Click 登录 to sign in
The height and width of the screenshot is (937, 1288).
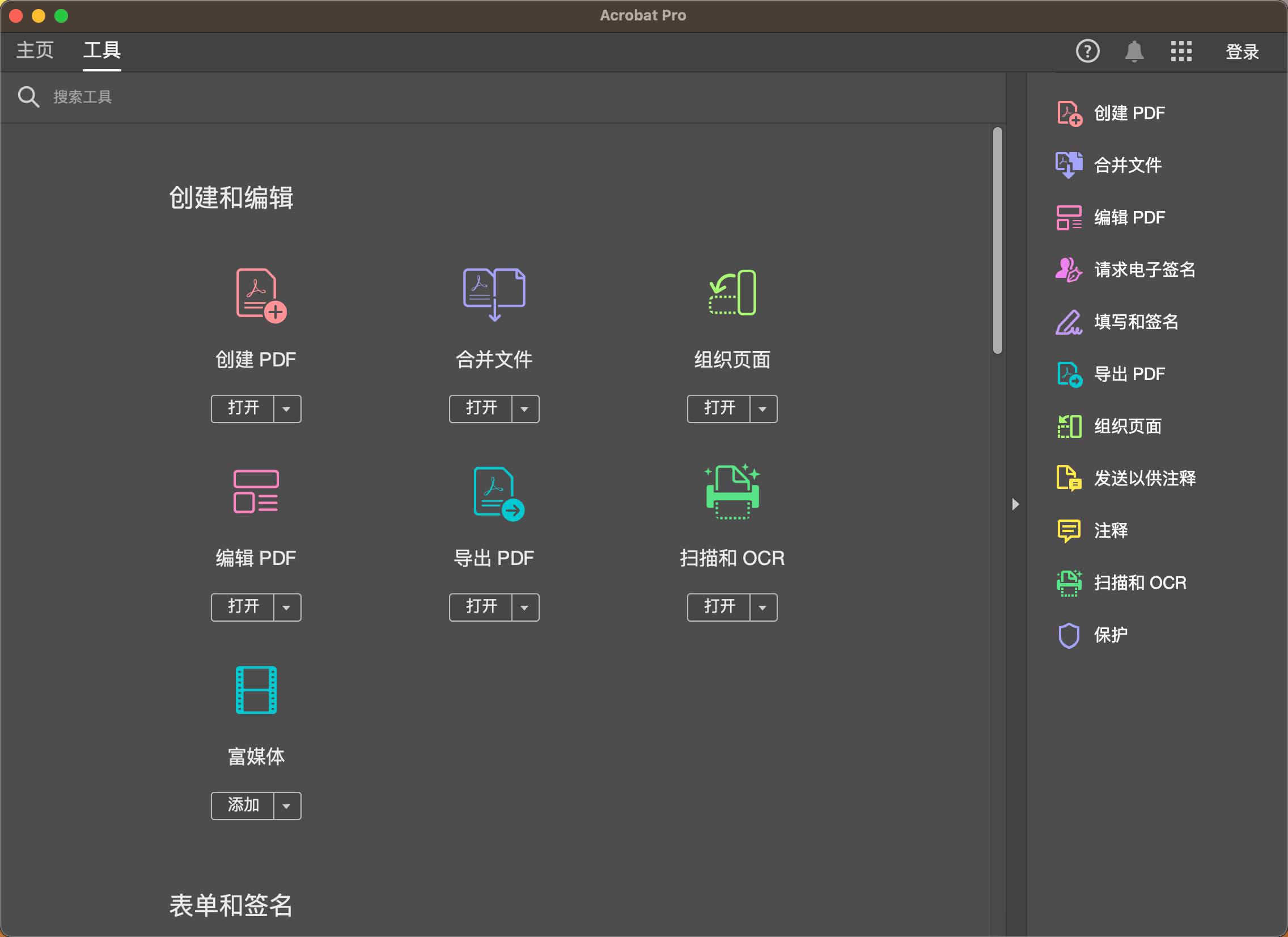pyautogui.click(x=1242, y=51)
